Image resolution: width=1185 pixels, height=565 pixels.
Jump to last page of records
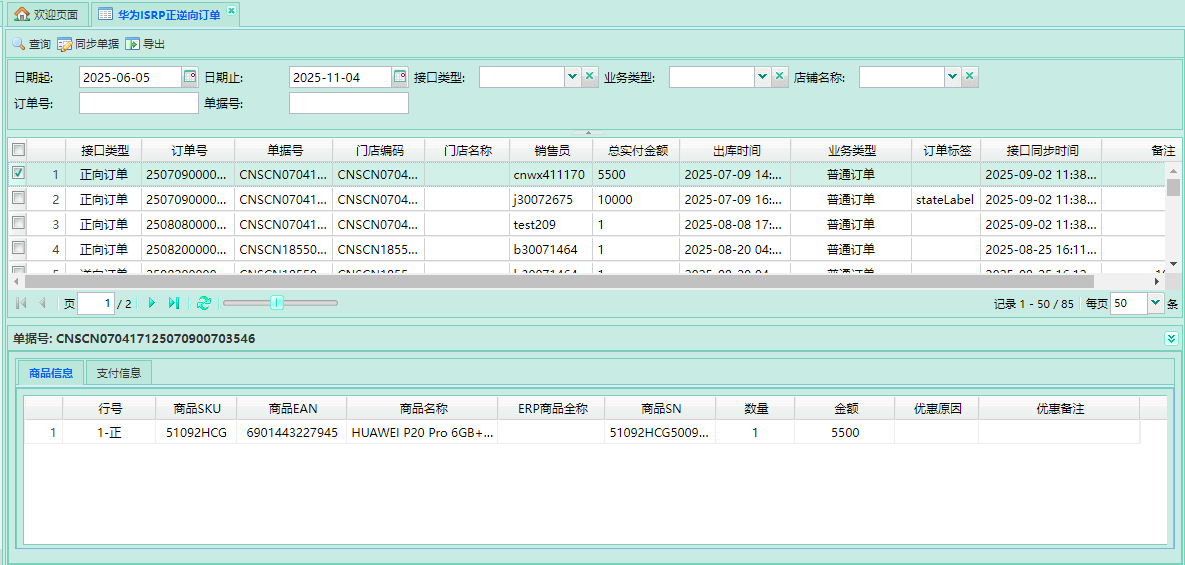point(174,303)
